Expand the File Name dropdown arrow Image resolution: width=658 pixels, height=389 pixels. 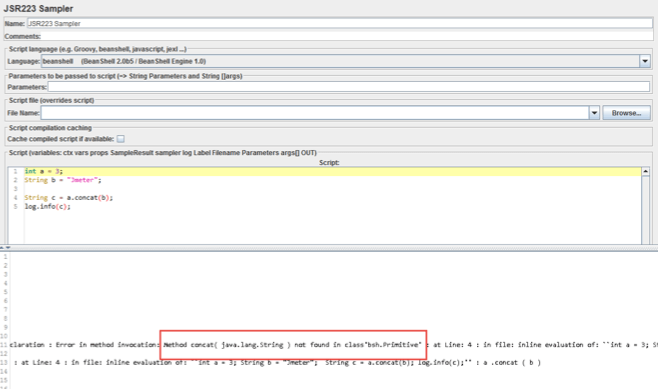(x=594, y=113)
